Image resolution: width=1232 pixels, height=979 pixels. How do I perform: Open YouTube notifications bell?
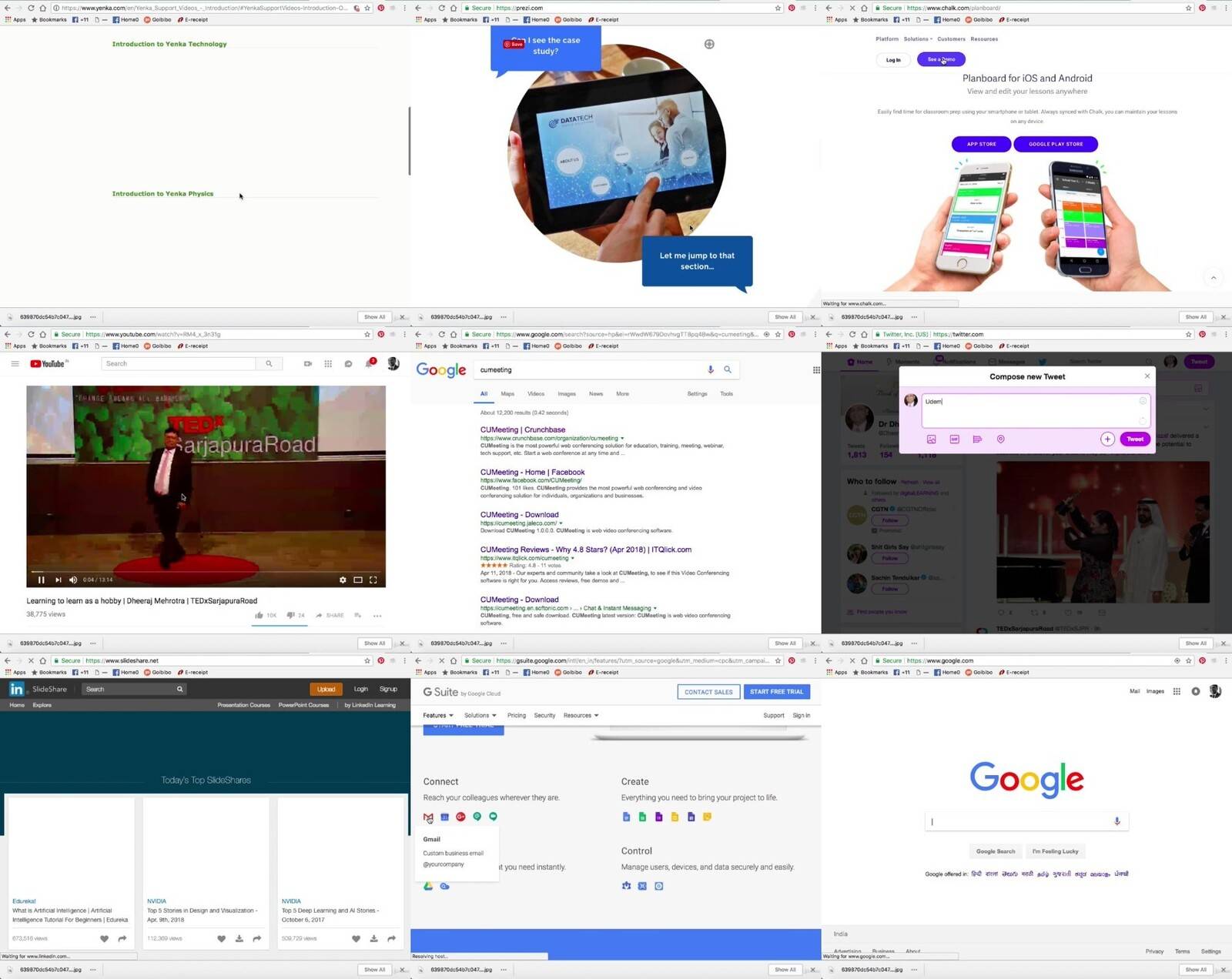(370, 363)
